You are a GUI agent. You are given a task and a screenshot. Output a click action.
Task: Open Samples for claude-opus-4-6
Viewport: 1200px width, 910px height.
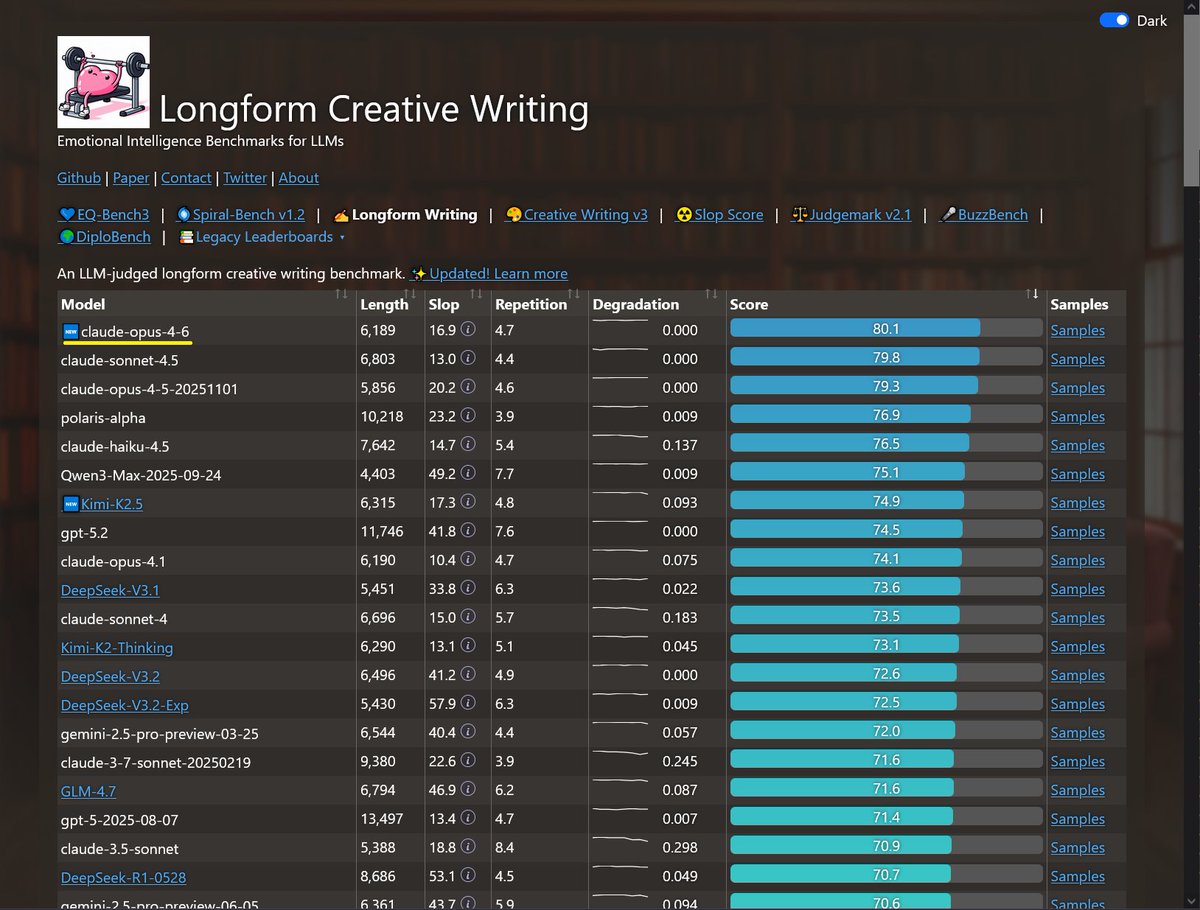(x=1077, y=331)
